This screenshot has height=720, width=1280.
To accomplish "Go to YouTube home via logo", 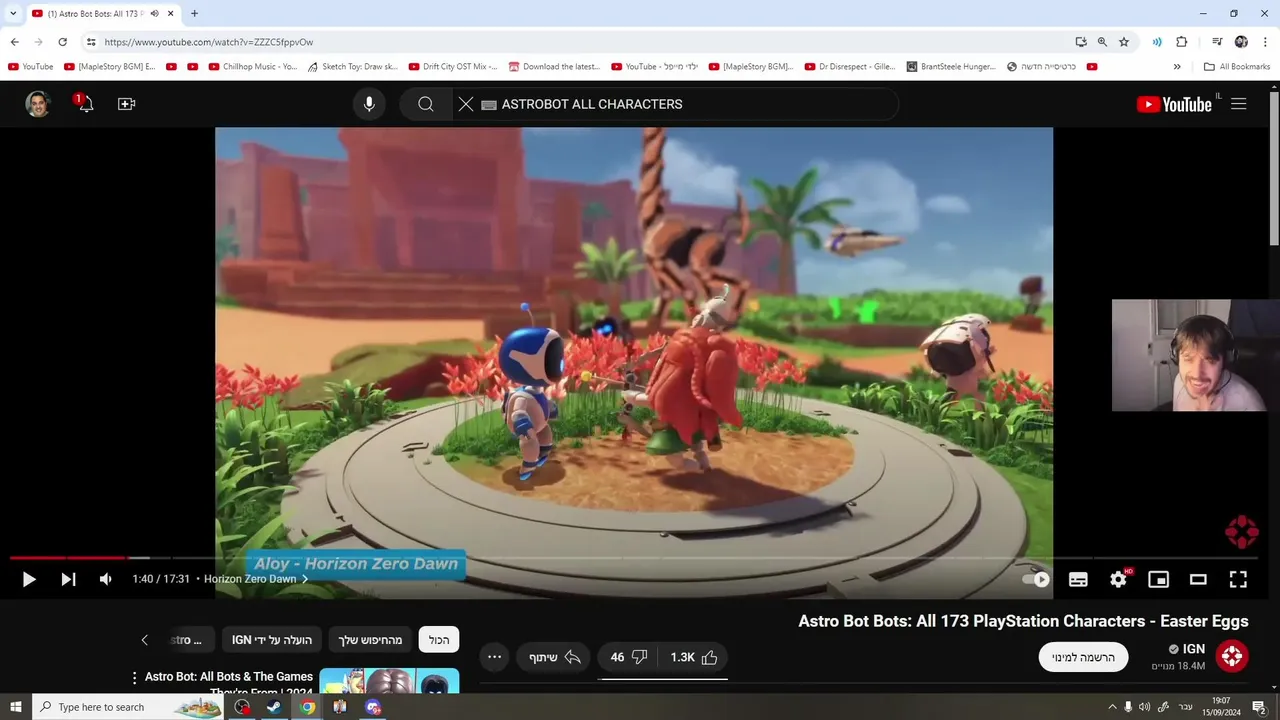I will [1175, 104].
